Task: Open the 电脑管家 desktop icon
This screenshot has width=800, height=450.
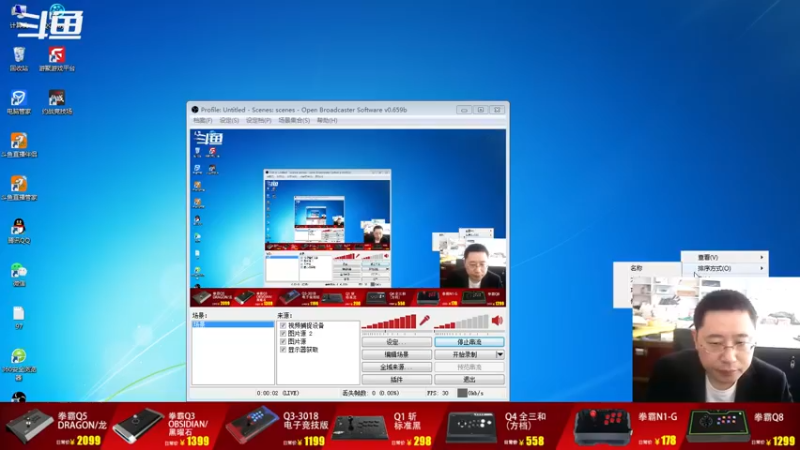Action: point(19,102)
